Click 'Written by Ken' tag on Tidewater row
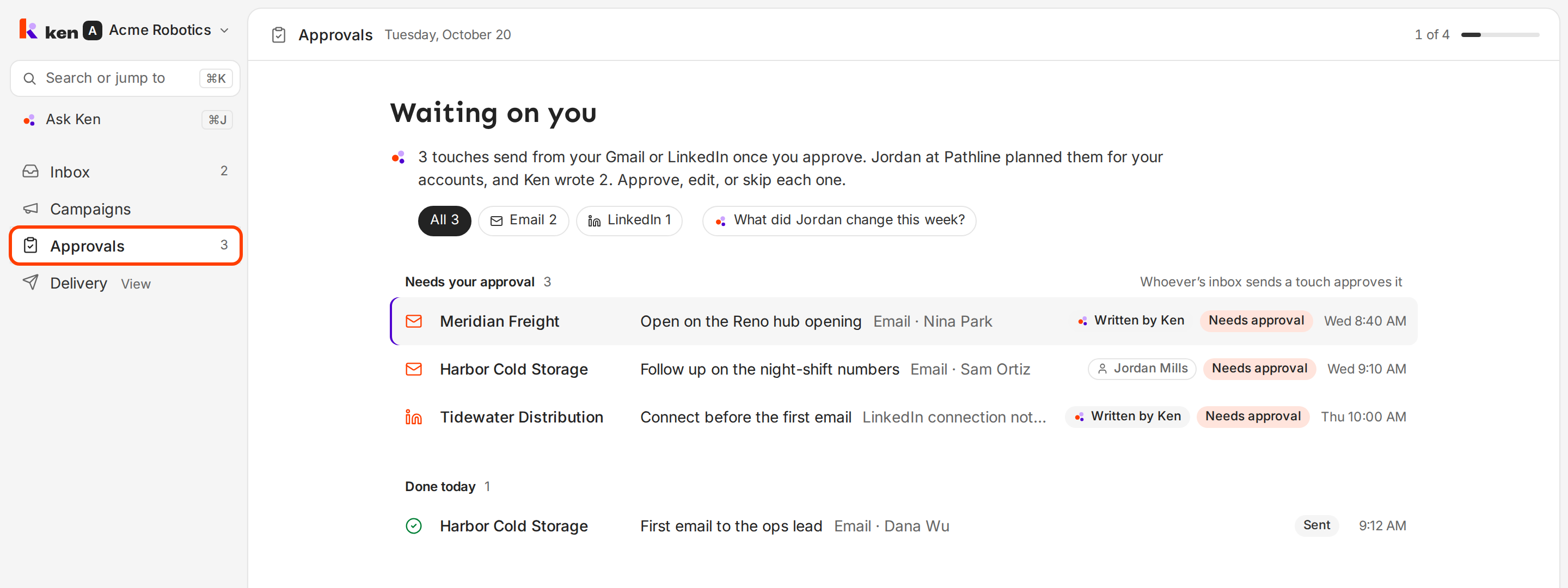This screenshot has height=588, width=1568. tap(1128, 416)
